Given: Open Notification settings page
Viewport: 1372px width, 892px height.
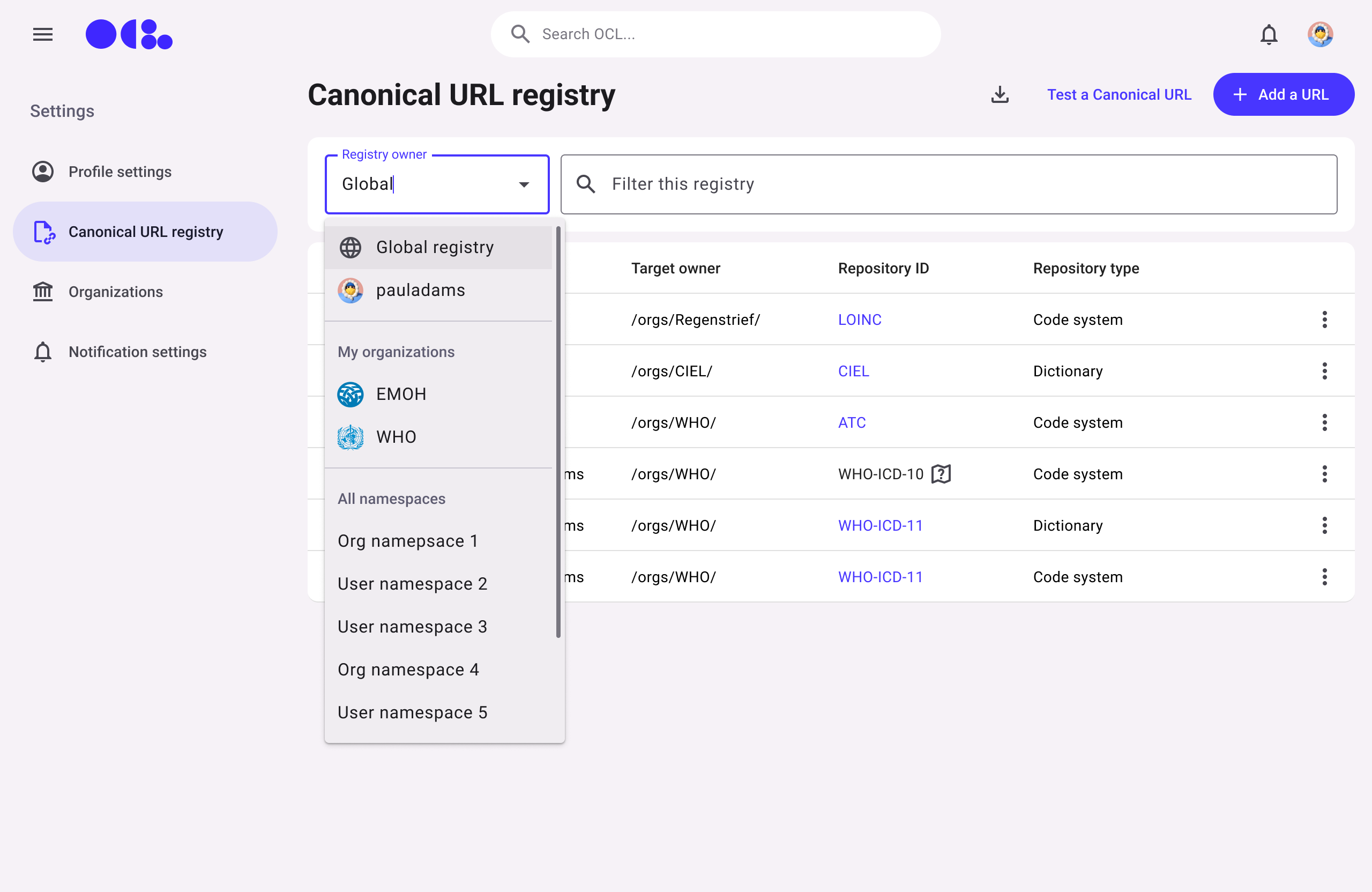Looking at the screenshot, I should click(137, 352).
